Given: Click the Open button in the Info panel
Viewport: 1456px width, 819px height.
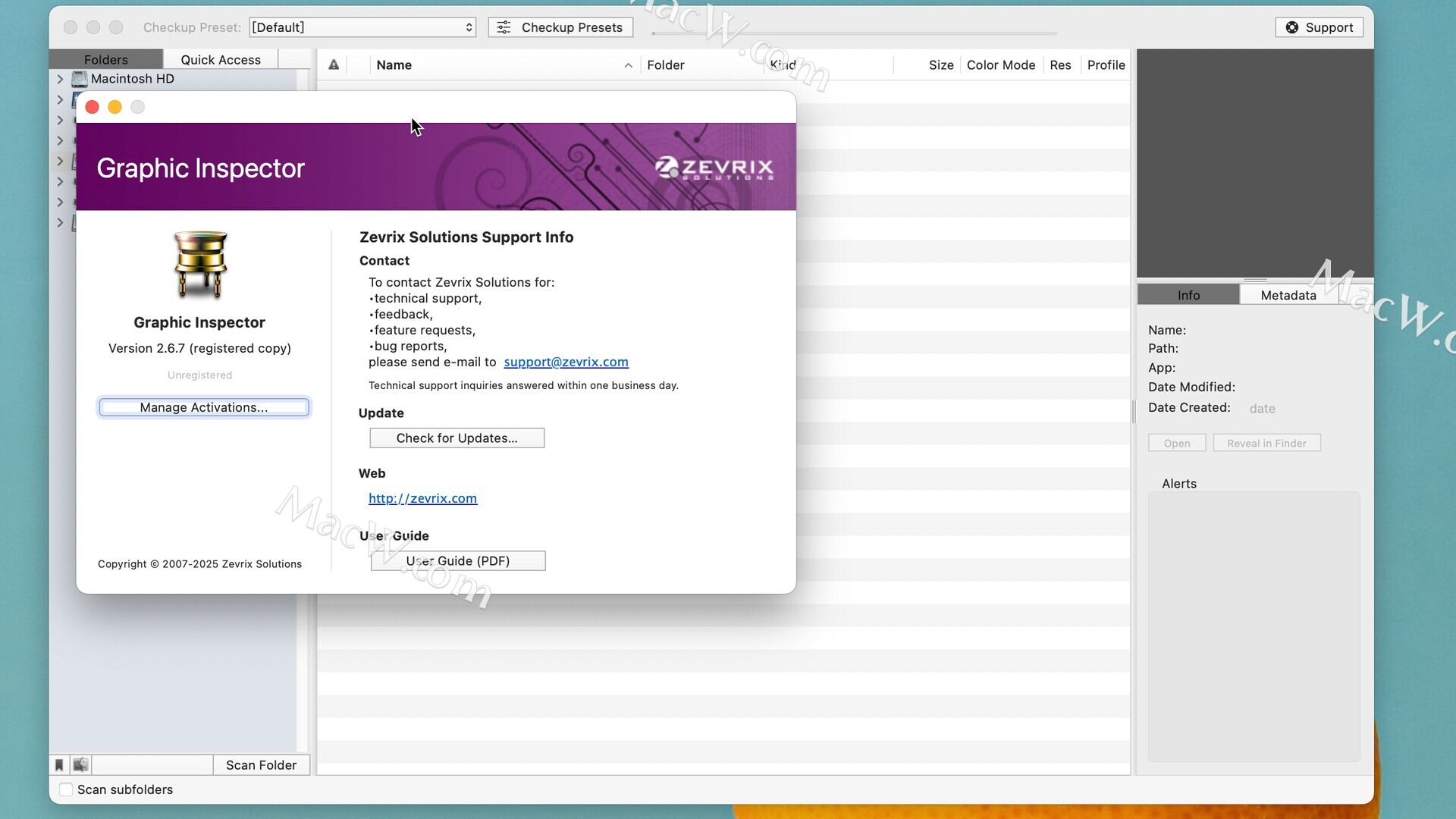Looking at the screenshot, I should coord(1177,443).
